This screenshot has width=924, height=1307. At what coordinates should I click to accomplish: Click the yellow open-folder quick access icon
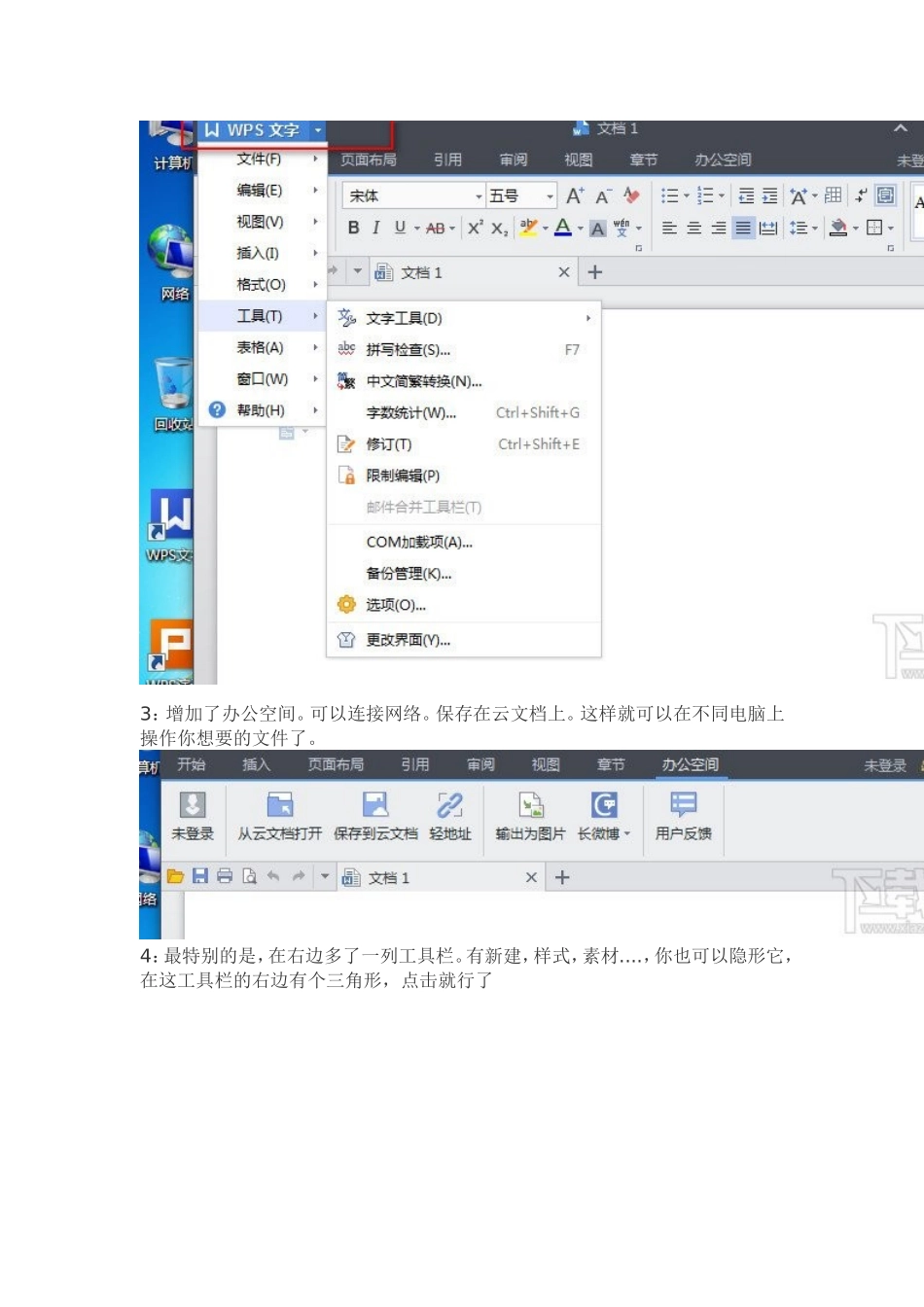point(175,876)
